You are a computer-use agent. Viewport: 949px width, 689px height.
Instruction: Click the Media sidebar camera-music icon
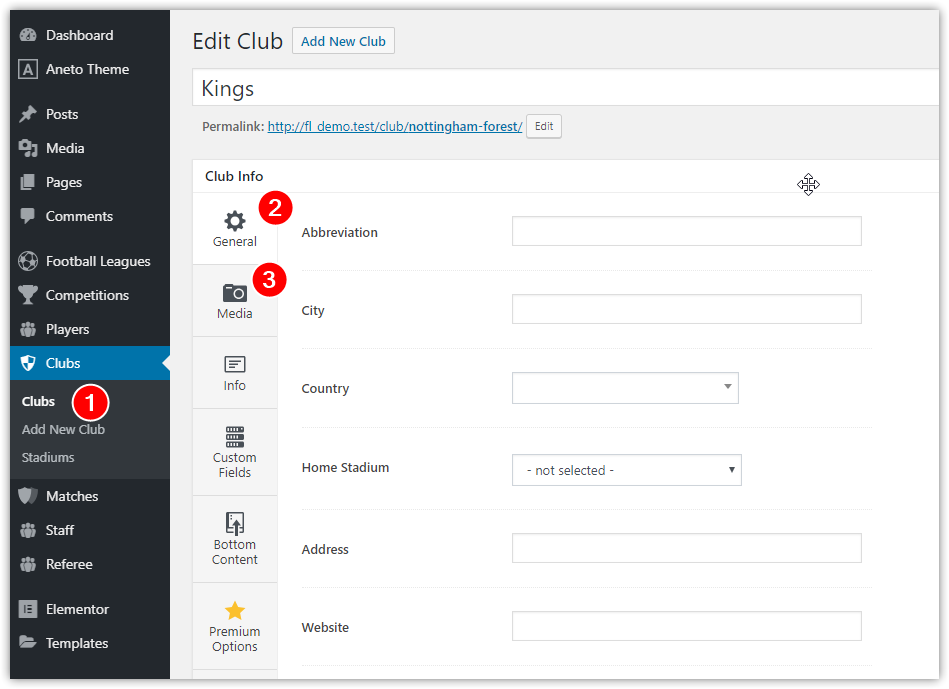pyautogui.click(x=28, y=148)
